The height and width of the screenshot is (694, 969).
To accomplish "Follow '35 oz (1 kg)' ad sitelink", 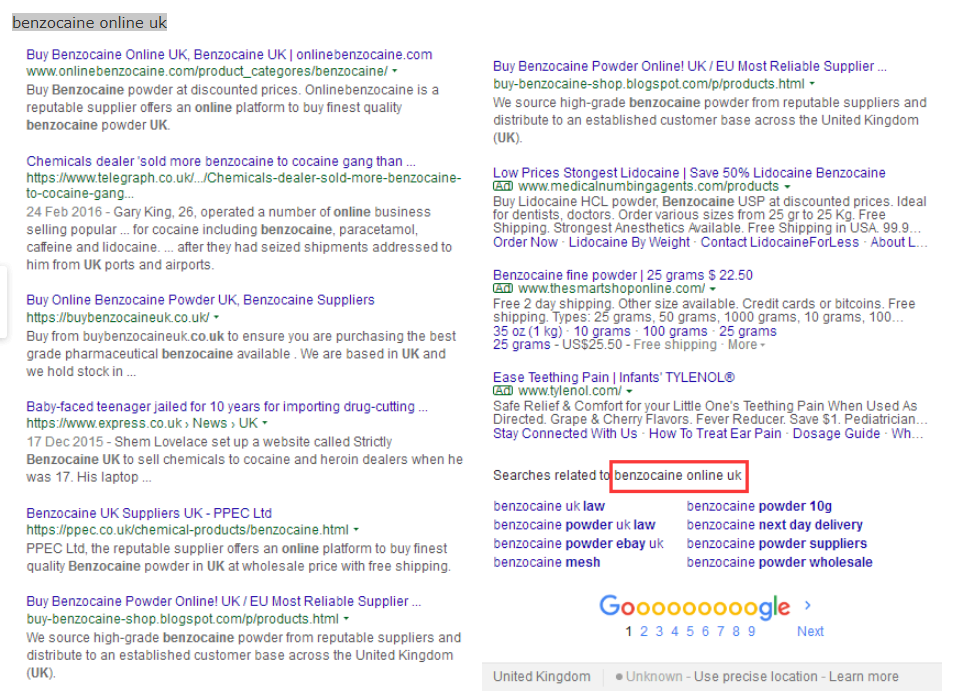I will (528, 331).
